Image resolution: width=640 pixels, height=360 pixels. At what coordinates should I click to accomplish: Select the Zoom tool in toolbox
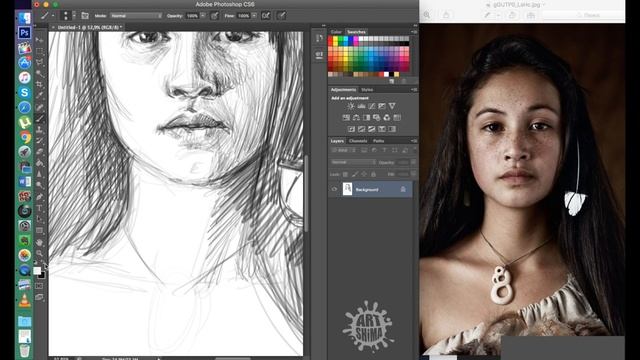tap(40, 253)
